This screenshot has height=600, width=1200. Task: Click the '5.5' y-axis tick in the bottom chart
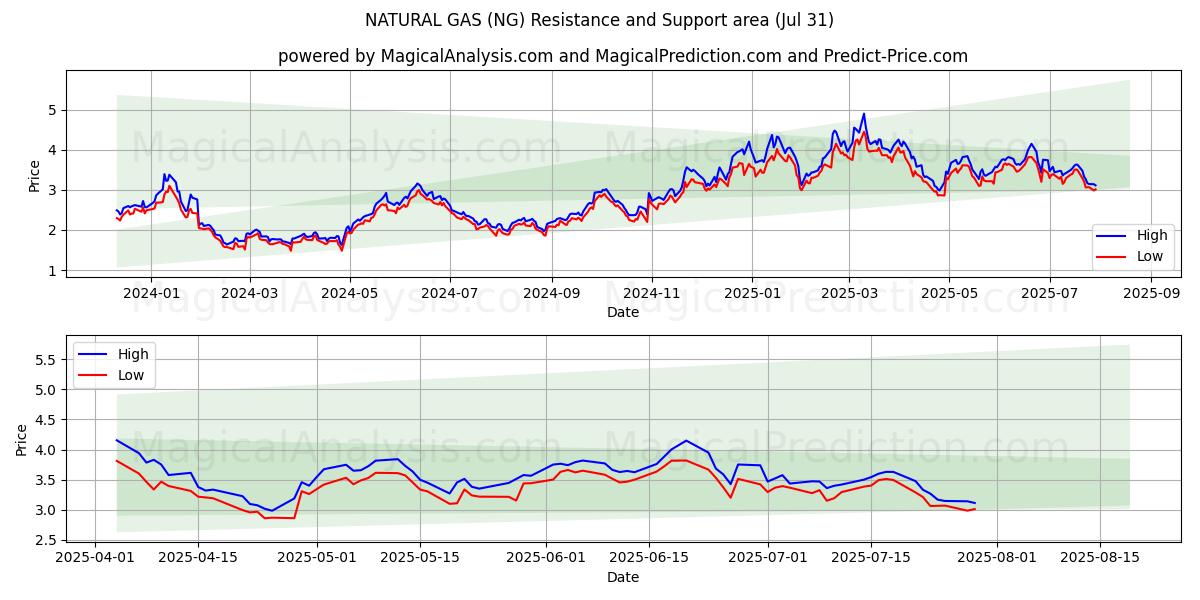click(47, 359)
